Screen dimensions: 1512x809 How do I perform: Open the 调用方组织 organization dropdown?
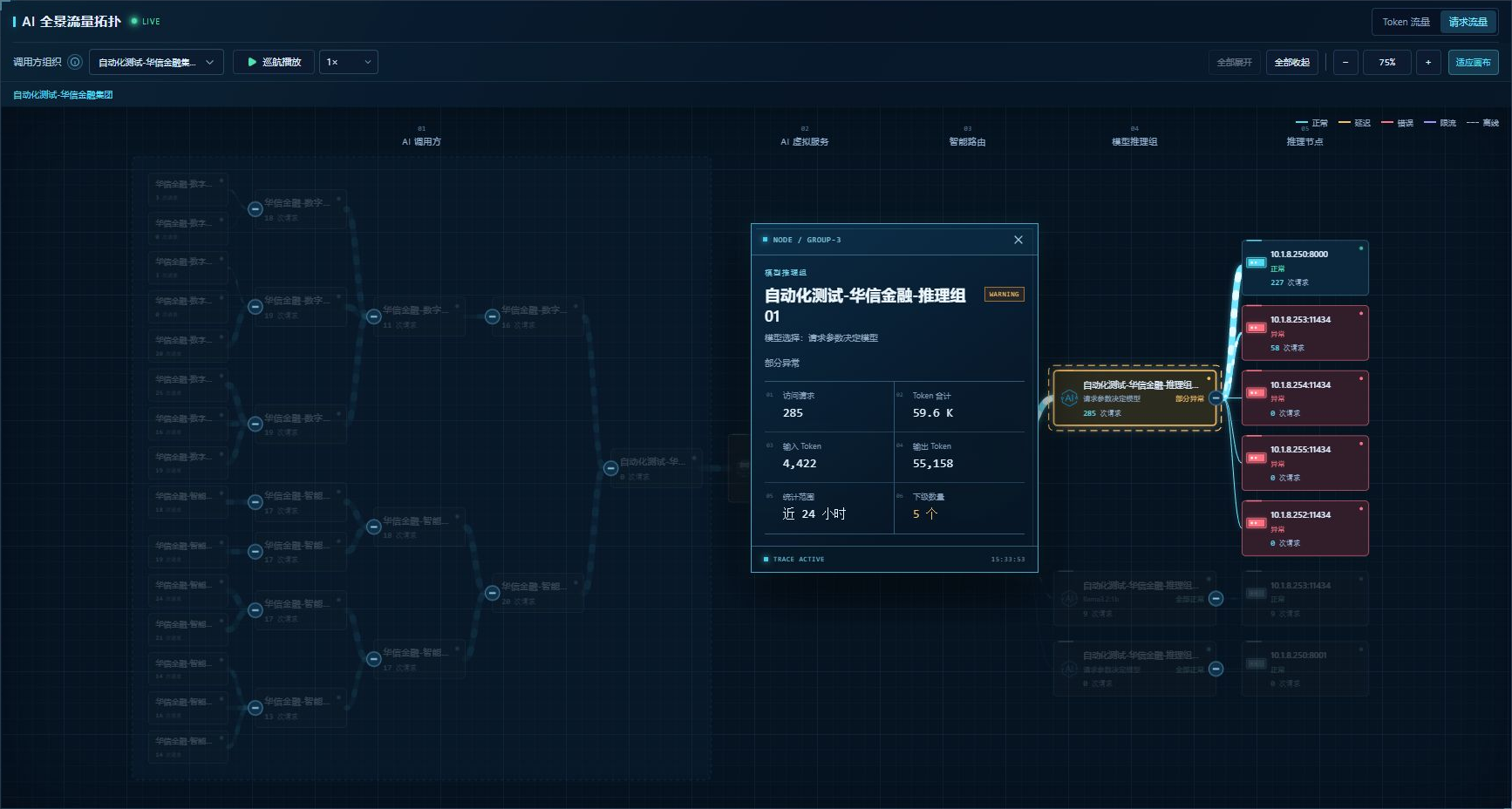156,62
